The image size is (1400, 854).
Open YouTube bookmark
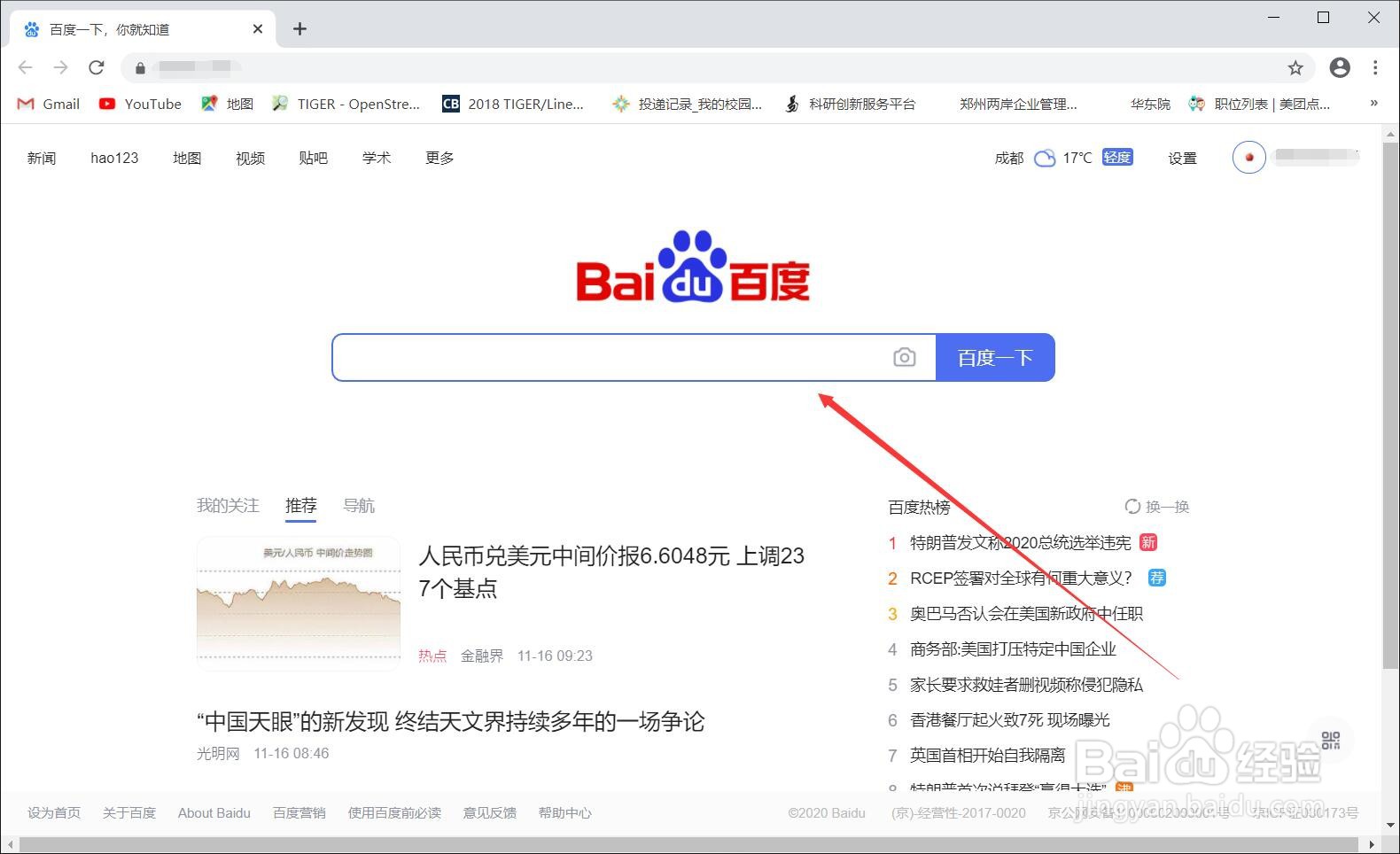[x=140, y=104]
